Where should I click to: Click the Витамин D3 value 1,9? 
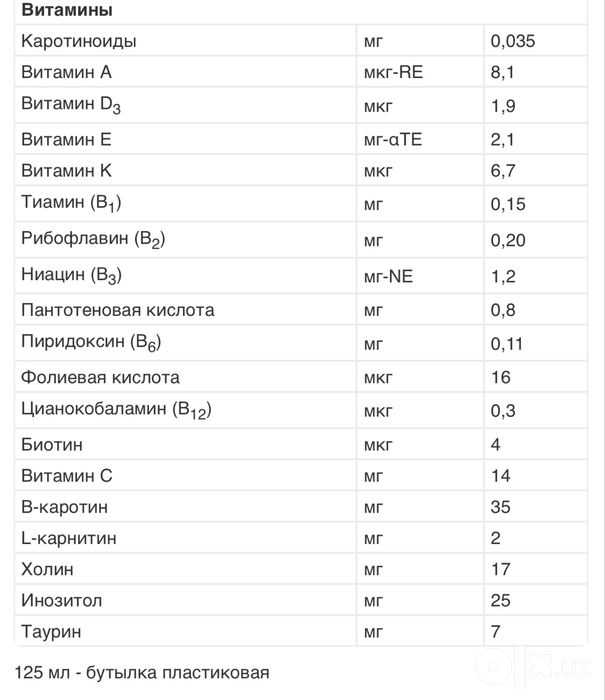pos(503,106)
